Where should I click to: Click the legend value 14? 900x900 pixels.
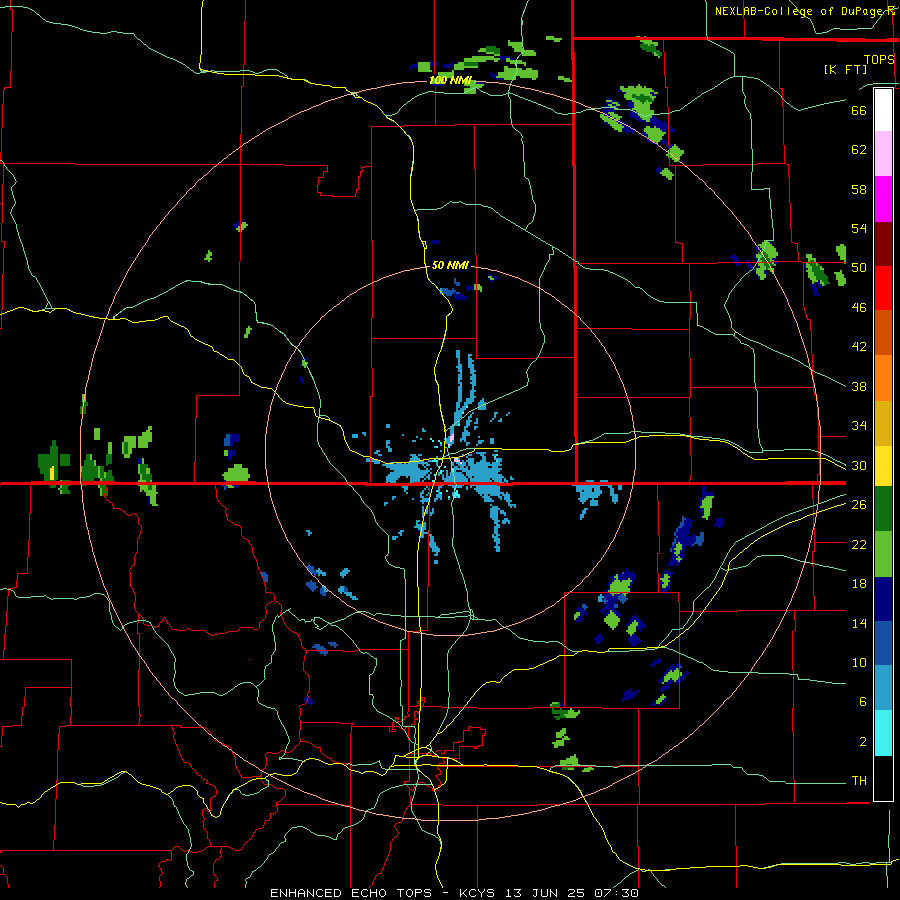(859, 623)
